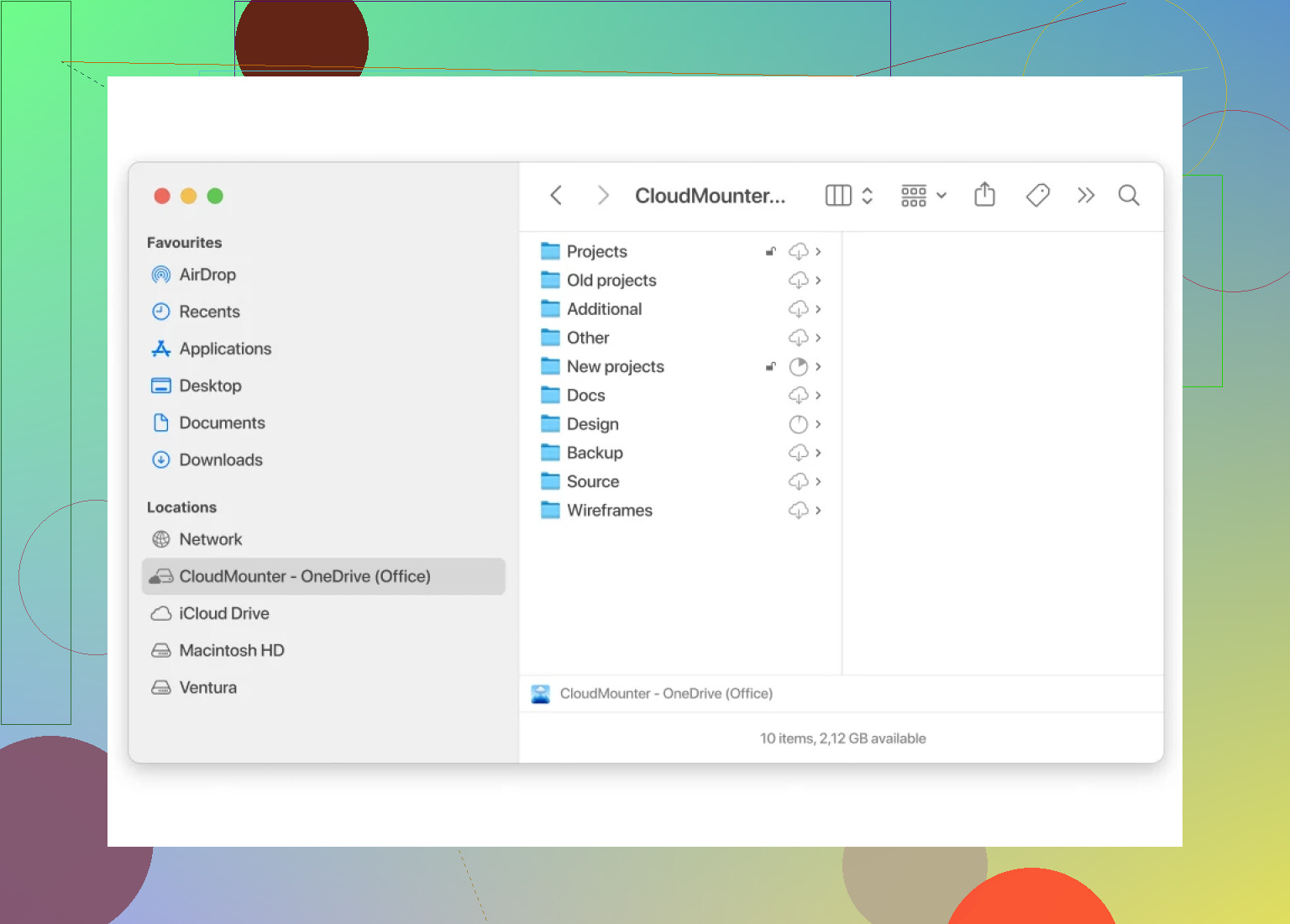This screenshot has height=924, width=1290.
Task: Select the Other folder
Action: [680, 338]
